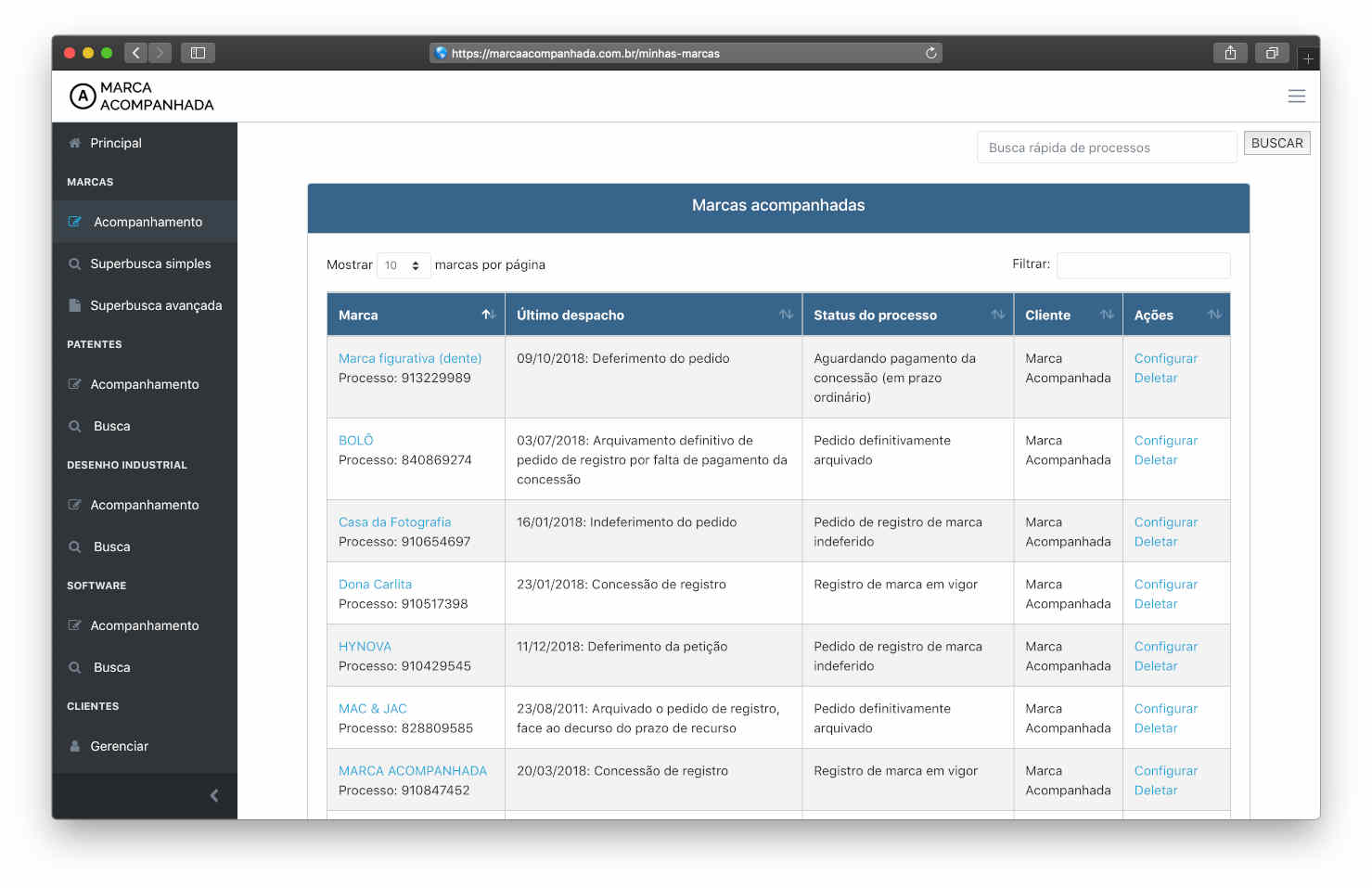Image resolution: width=1372 pixels, height=888 pixels.
Task: Click the BUSCAR button
Action: (x=1276, y=143)
